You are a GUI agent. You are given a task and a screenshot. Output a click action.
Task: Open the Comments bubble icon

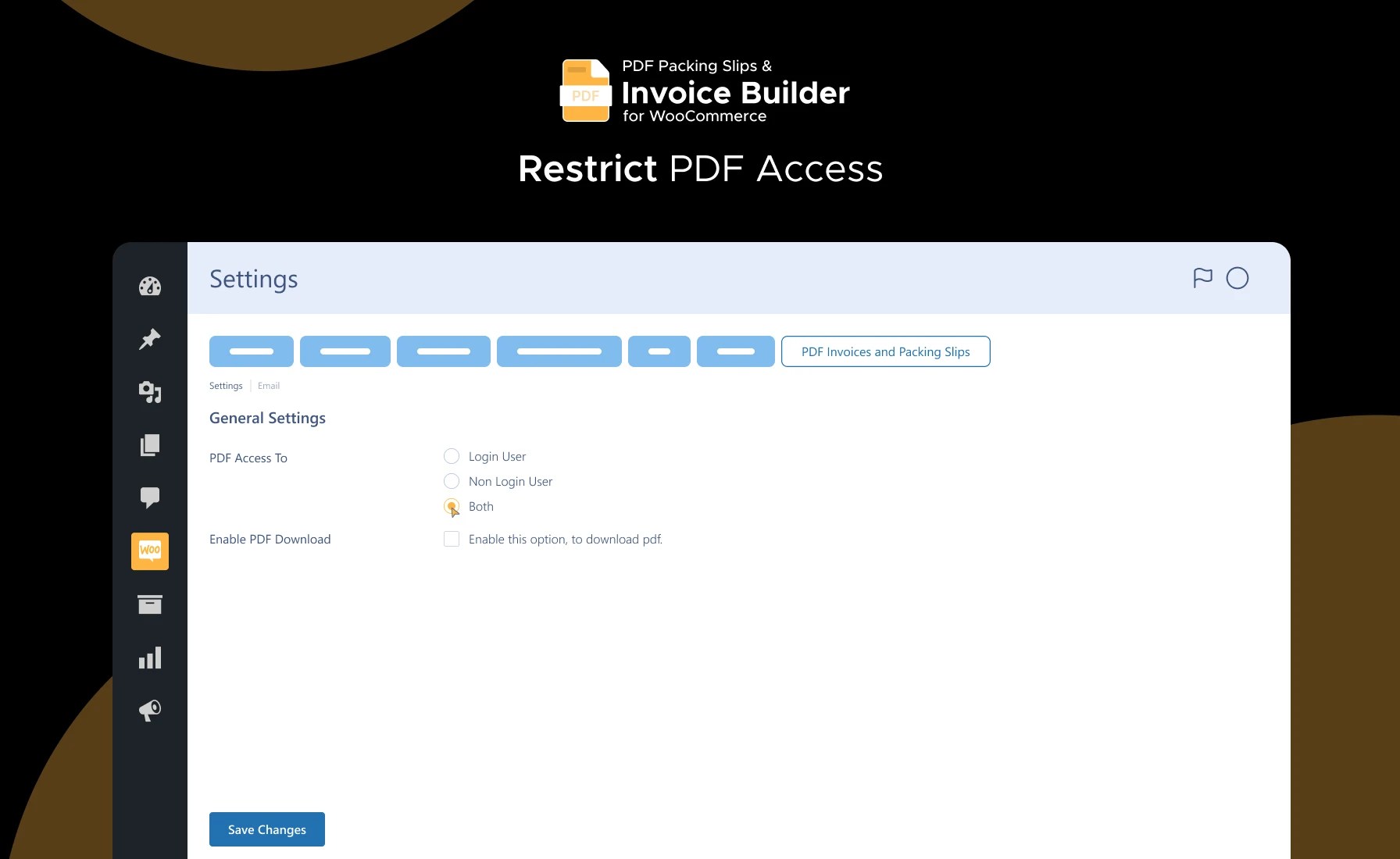(149, 497)
